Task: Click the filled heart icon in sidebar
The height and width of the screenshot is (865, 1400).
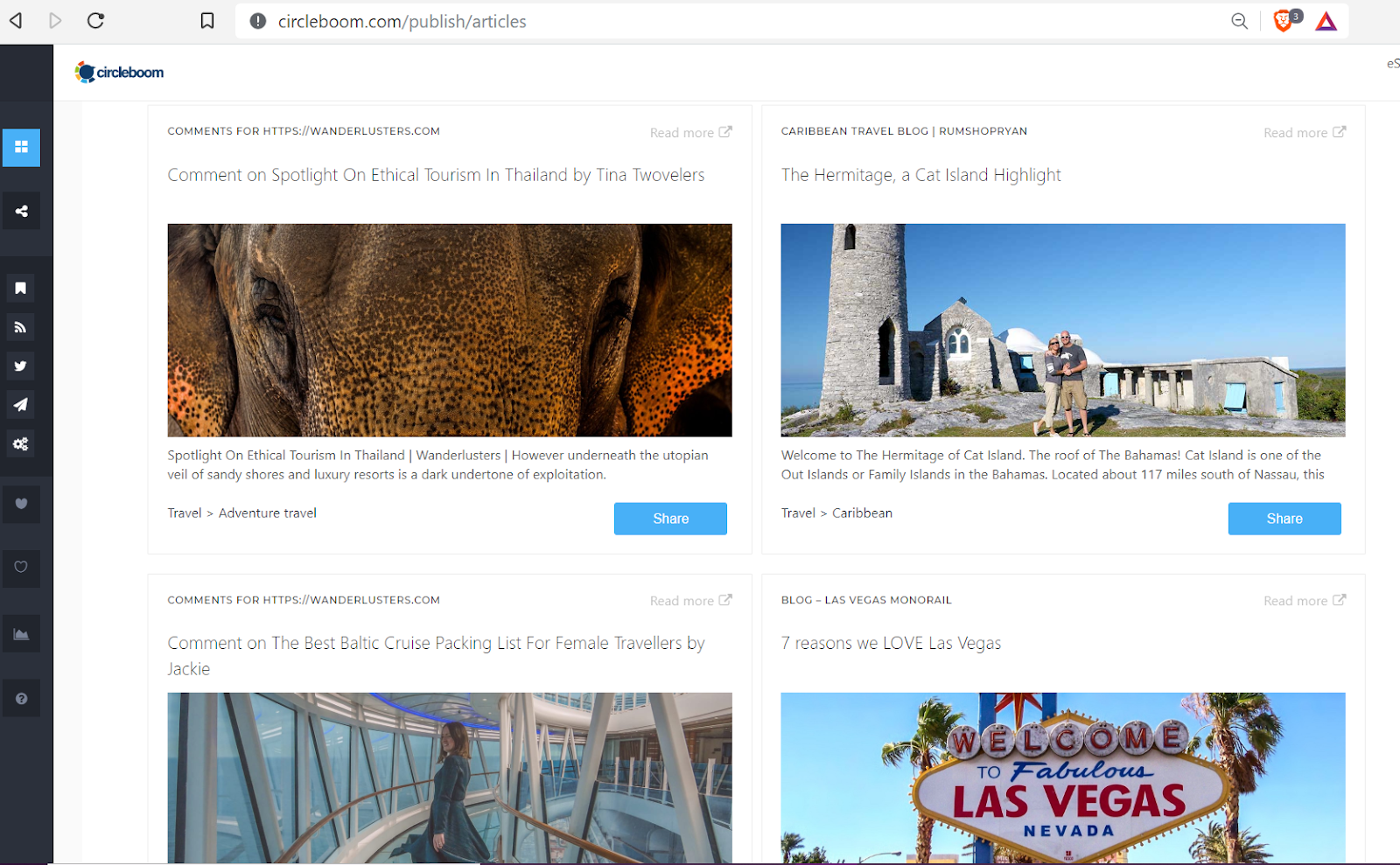Action: pos(21,504)
